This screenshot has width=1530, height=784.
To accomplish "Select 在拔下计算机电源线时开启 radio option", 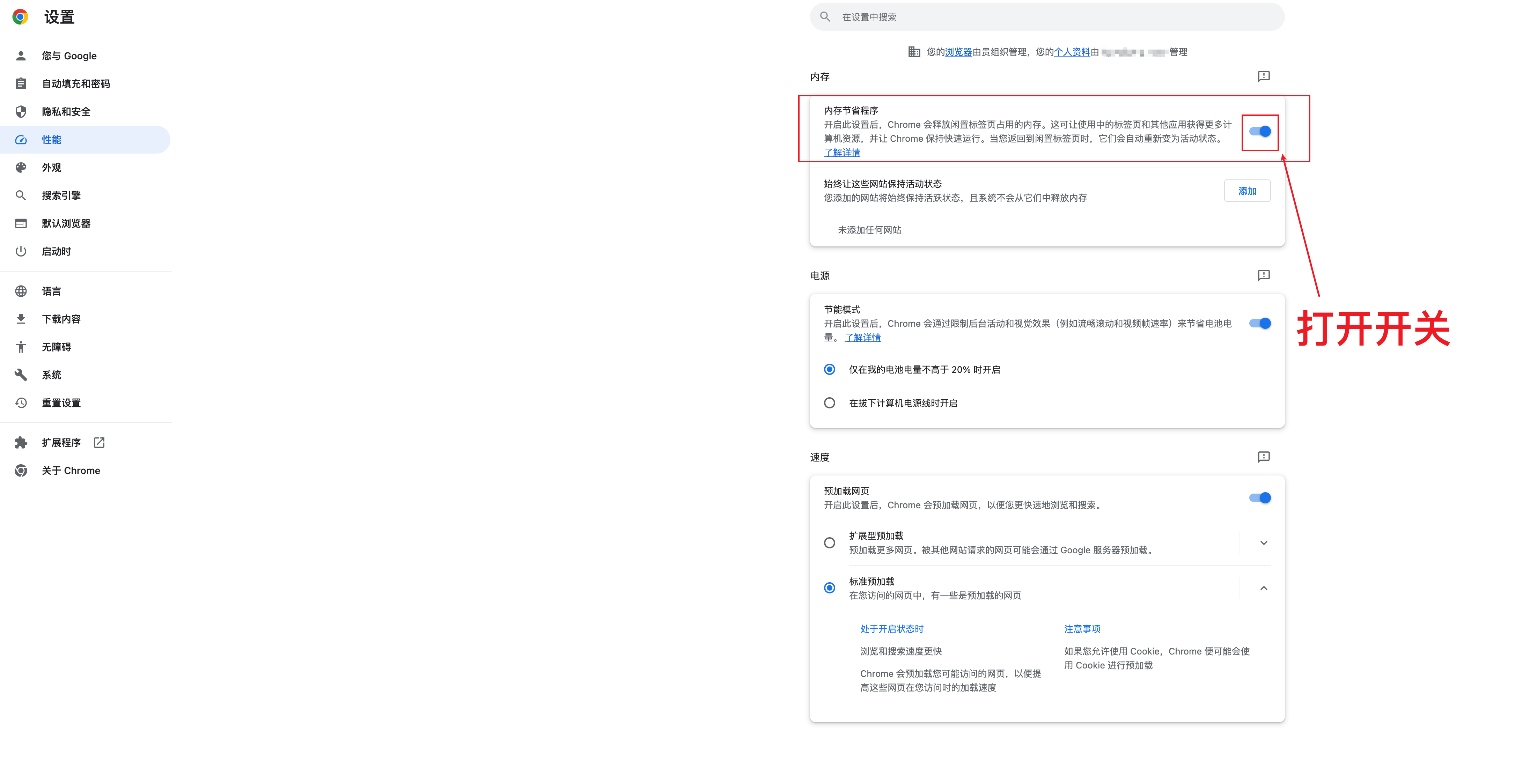I will coord(830,403).
